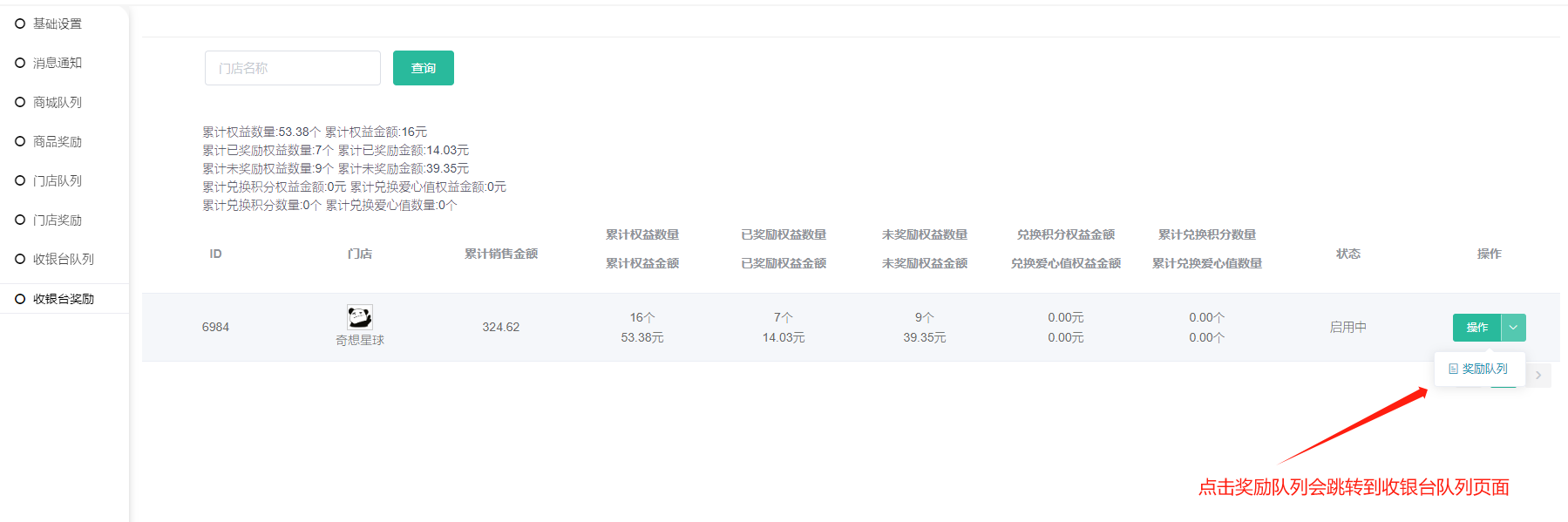
Task: Click the circle icon beside 基础设置
Action: click(x=20, y=24)
